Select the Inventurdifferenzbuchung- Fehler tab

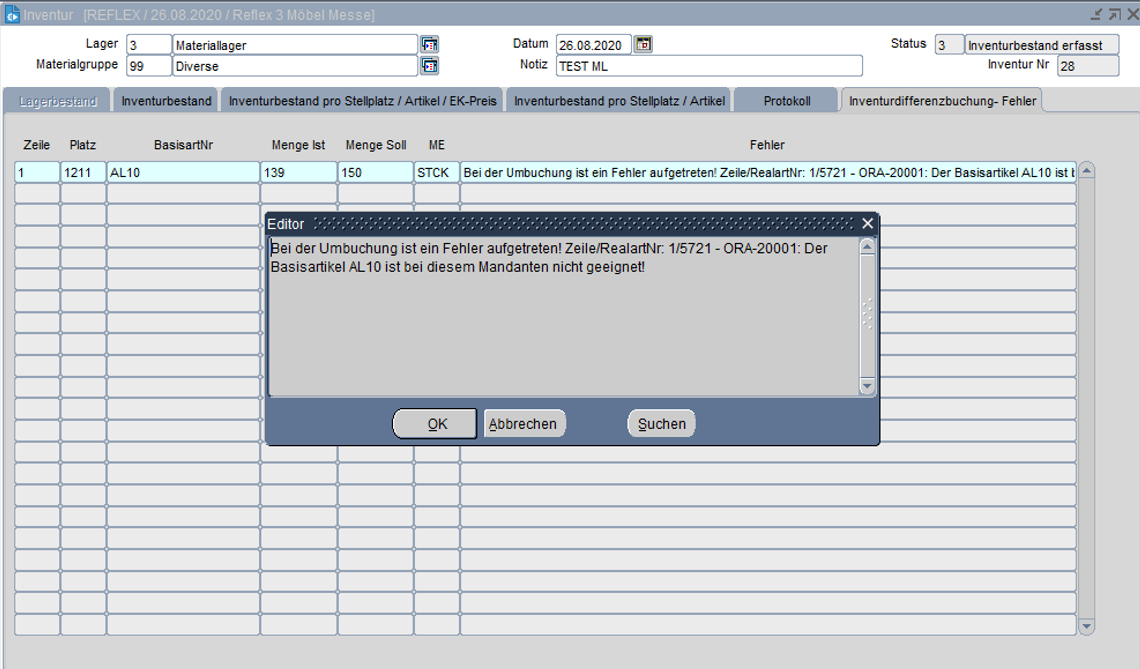point(942,101)
